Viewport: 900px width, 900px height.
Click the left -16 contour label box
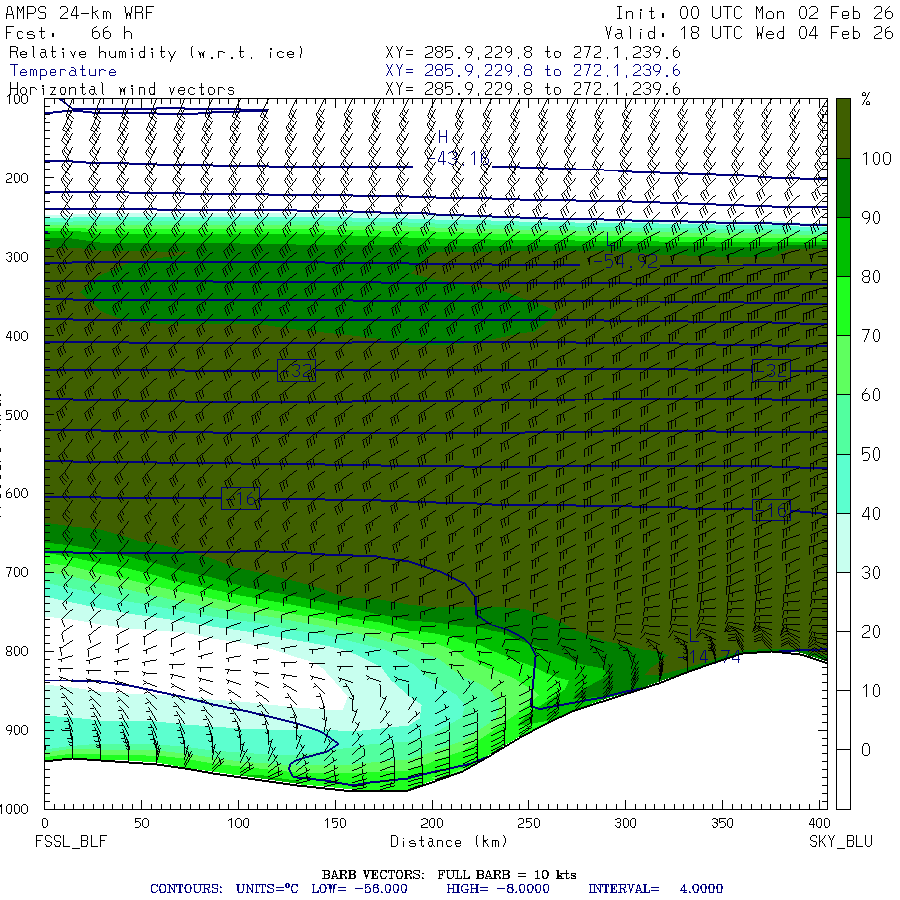240,498
